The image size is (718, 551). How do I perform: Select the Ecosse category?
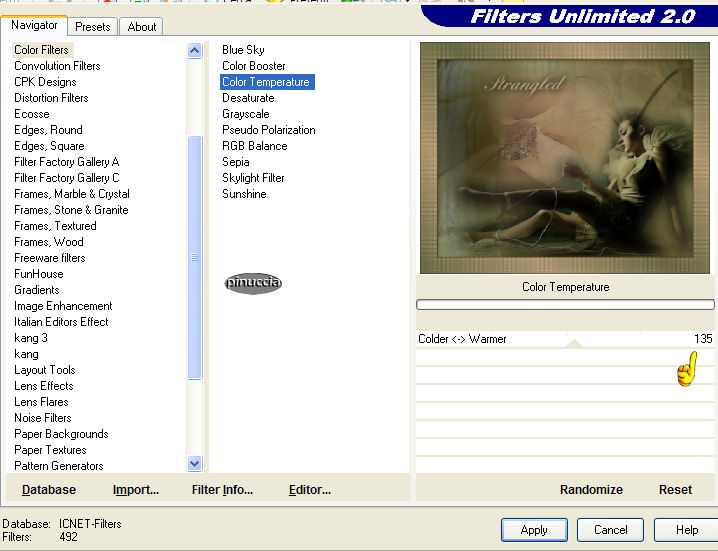(32, 114)
